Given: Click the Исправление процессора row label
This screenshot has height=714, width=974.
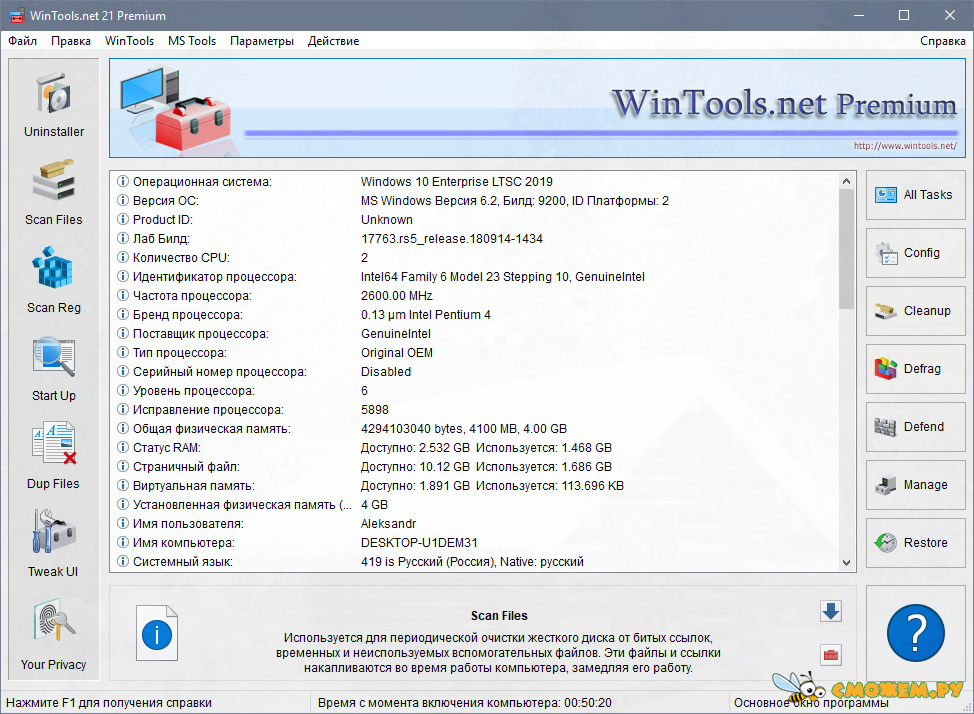Looking at the screenshot, I should coord(208,410).
